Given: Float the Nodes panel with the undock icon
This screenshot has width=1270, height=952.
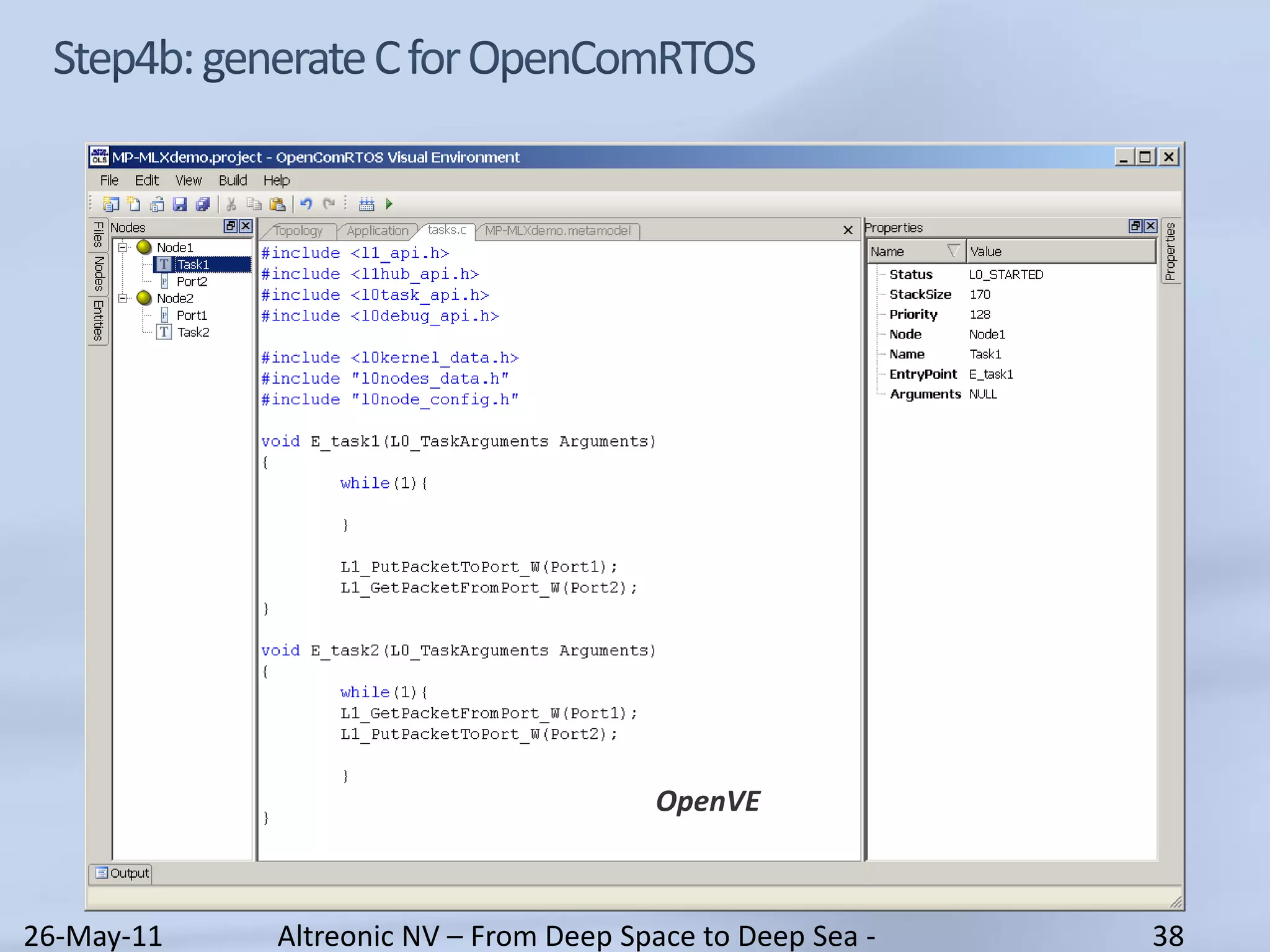Looking at the screenshot, I should point(230,226).
